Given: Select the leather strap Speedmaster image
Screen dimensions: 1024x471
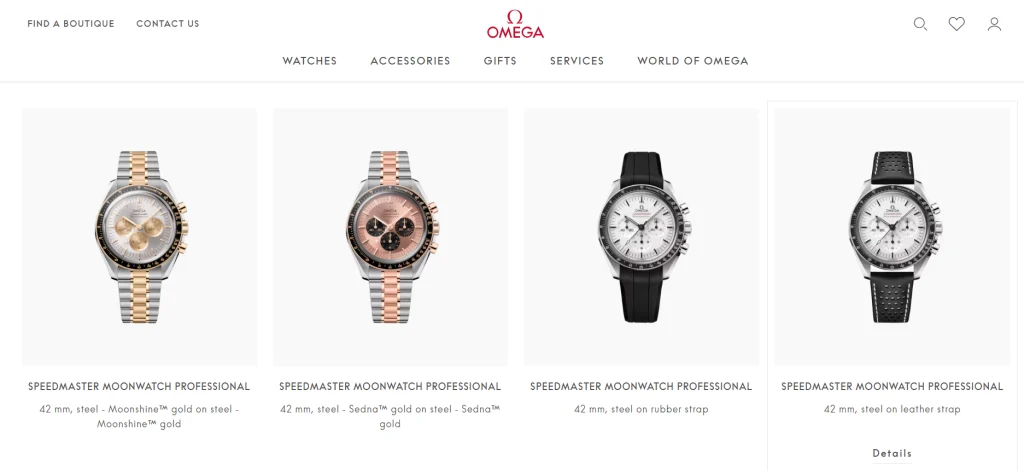Looking at the screenshot, I should tap(892, 236).
